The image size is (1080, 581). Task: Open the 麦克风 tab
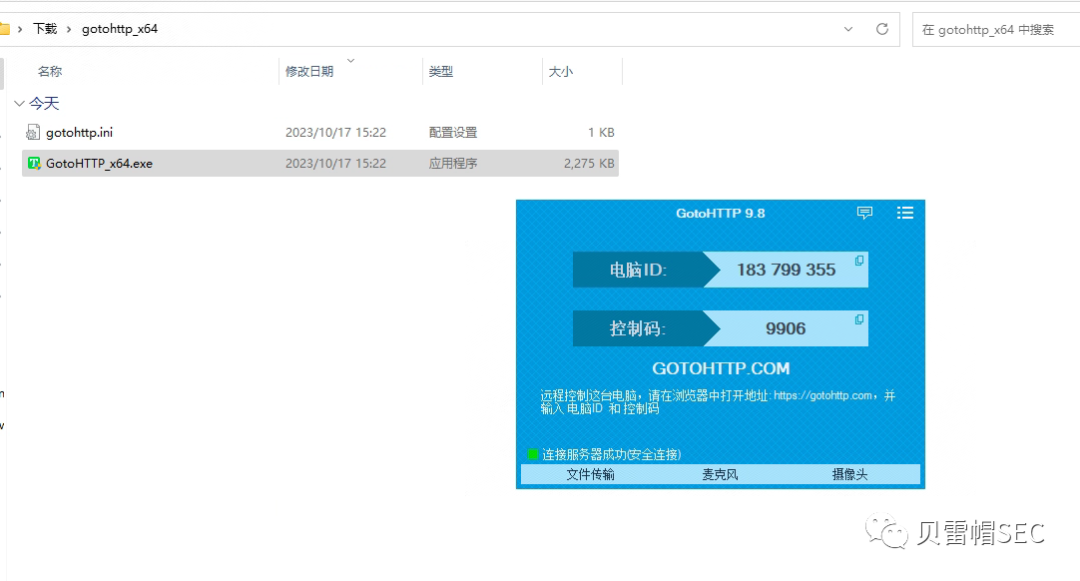(720, 474)
